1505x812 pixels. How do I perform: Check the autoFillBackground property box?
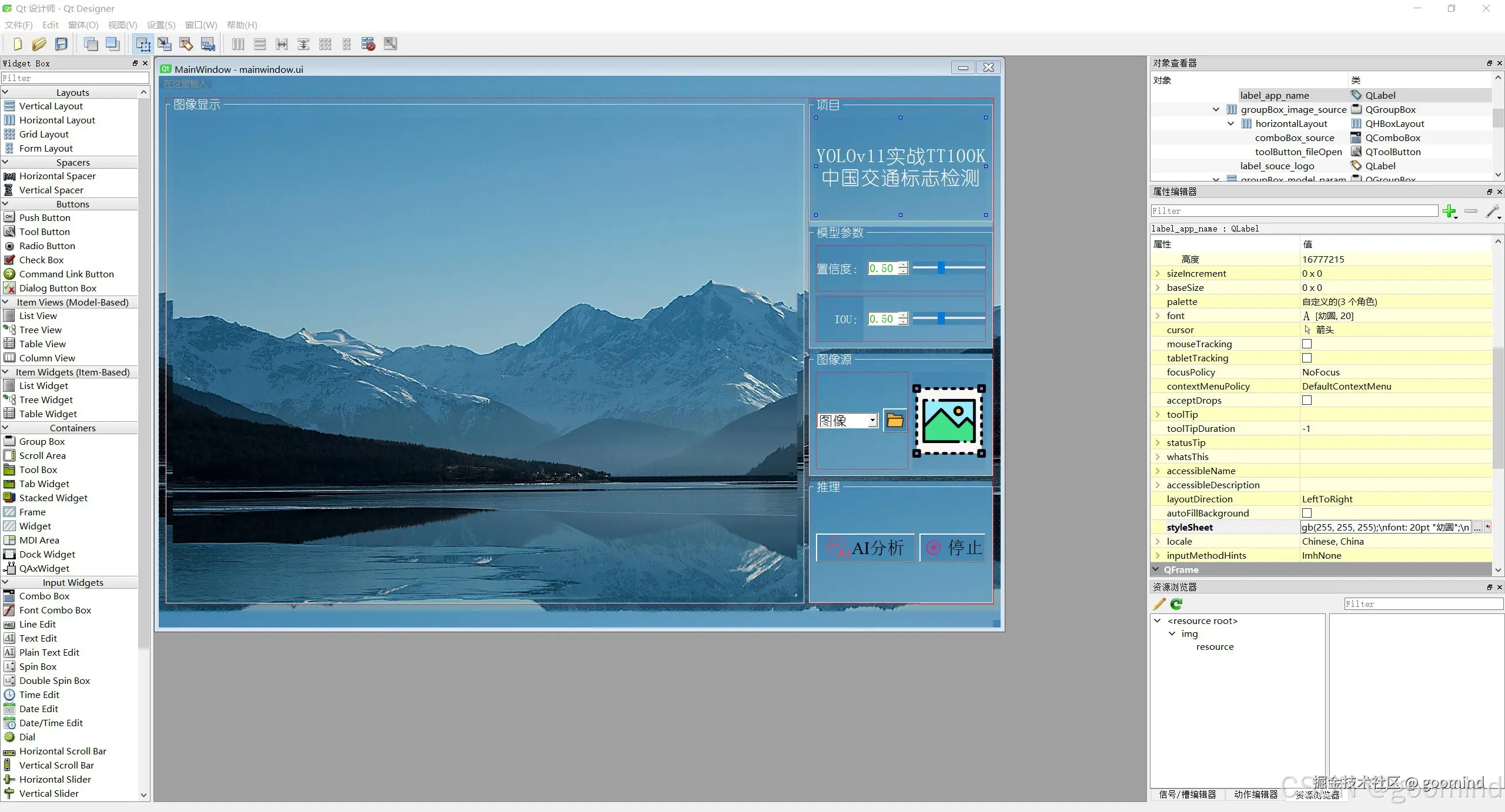tap(1307, 513)
